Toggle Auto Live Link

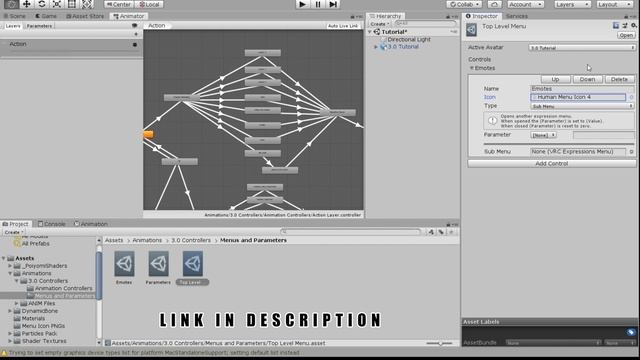pos(343,26)
